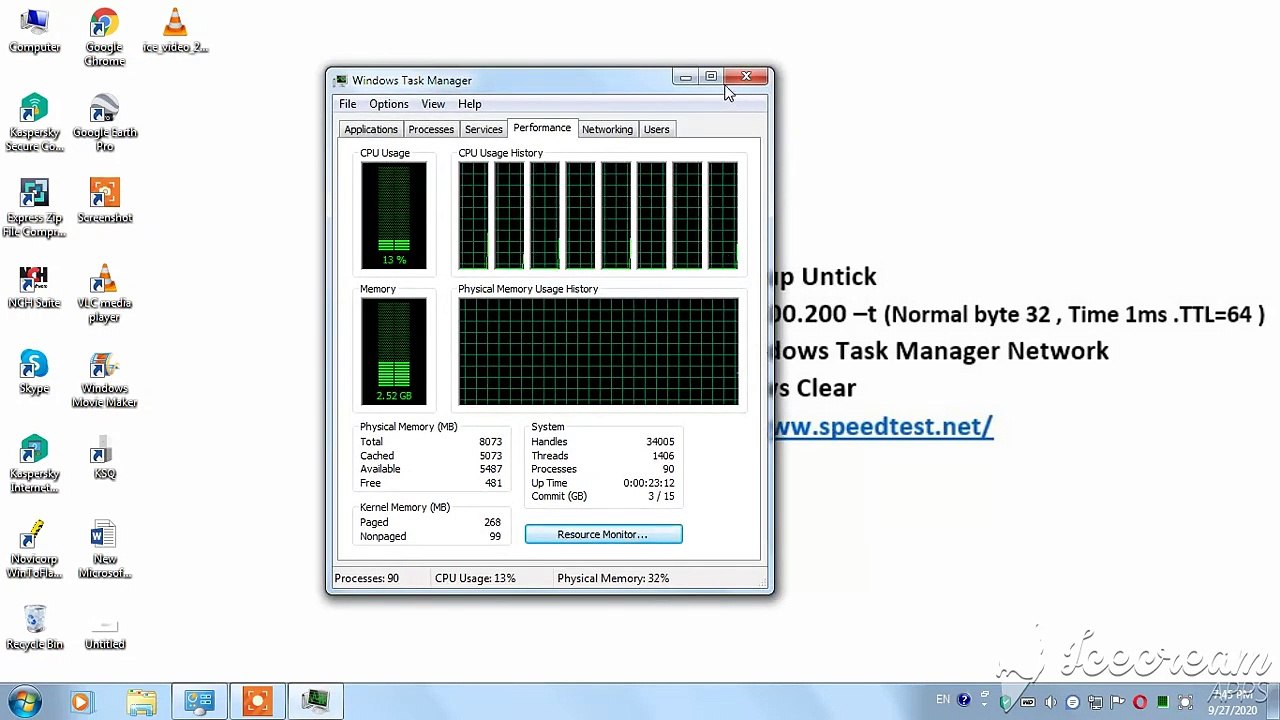Open the Novicorp WinToFlash shortcut
The width and height of the screenshot is (1280, 720).
coord(34,550)
